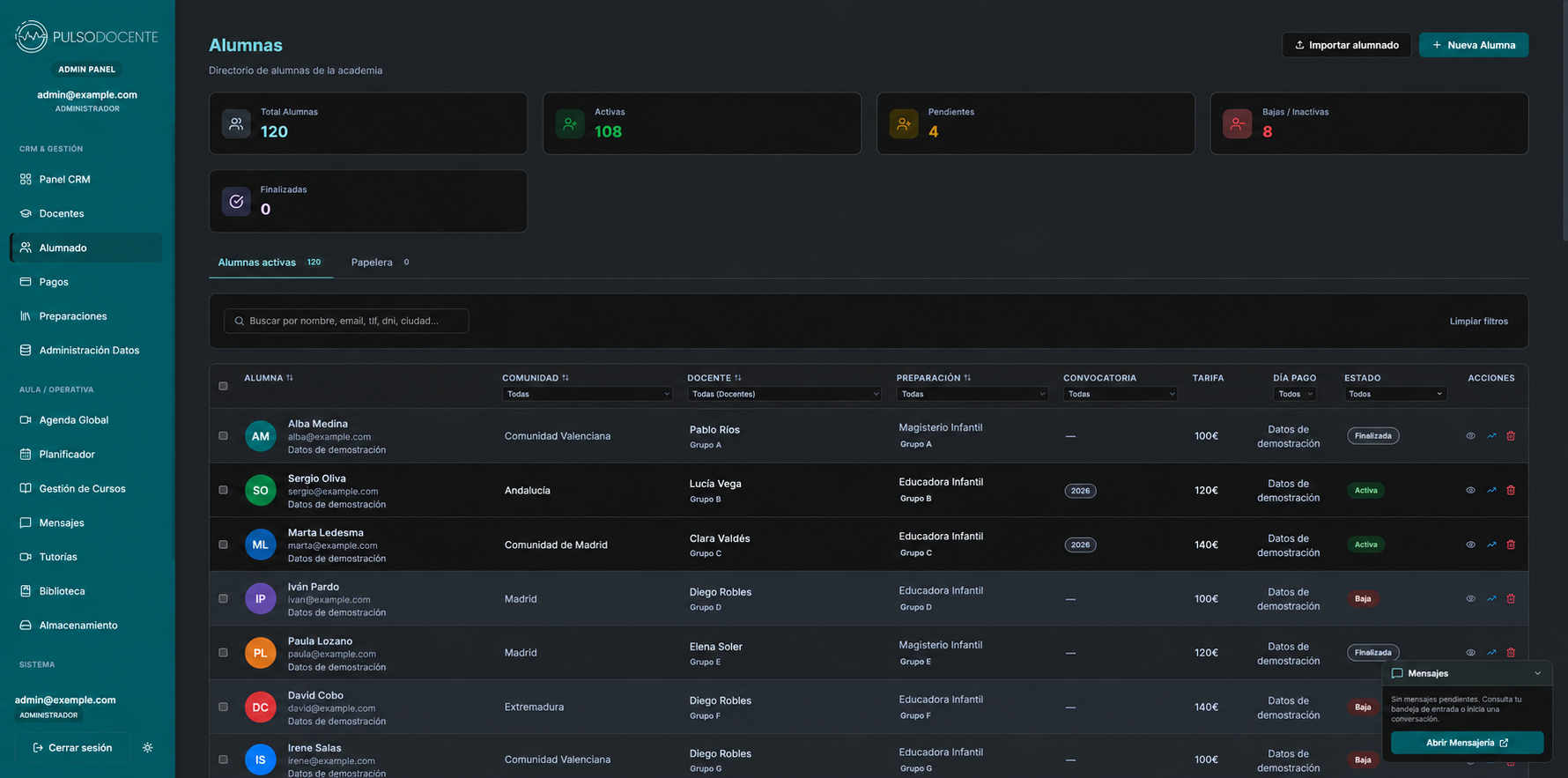Open the Todas (Docentes) filter dropdown
The width and height of the screenshot is (1568, 778).
(784, 394)
